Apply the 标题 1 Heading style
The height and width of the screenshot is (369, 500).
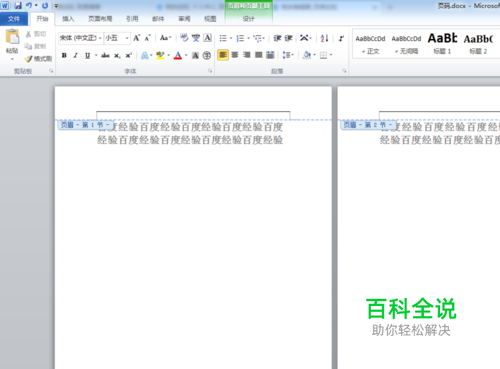click(x=442, y=44)
